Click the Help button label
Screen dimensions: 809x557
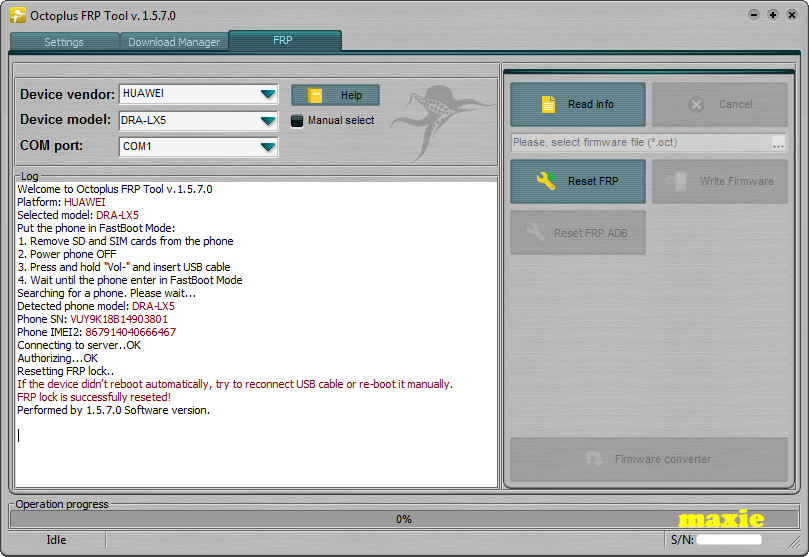coord(351,95)
